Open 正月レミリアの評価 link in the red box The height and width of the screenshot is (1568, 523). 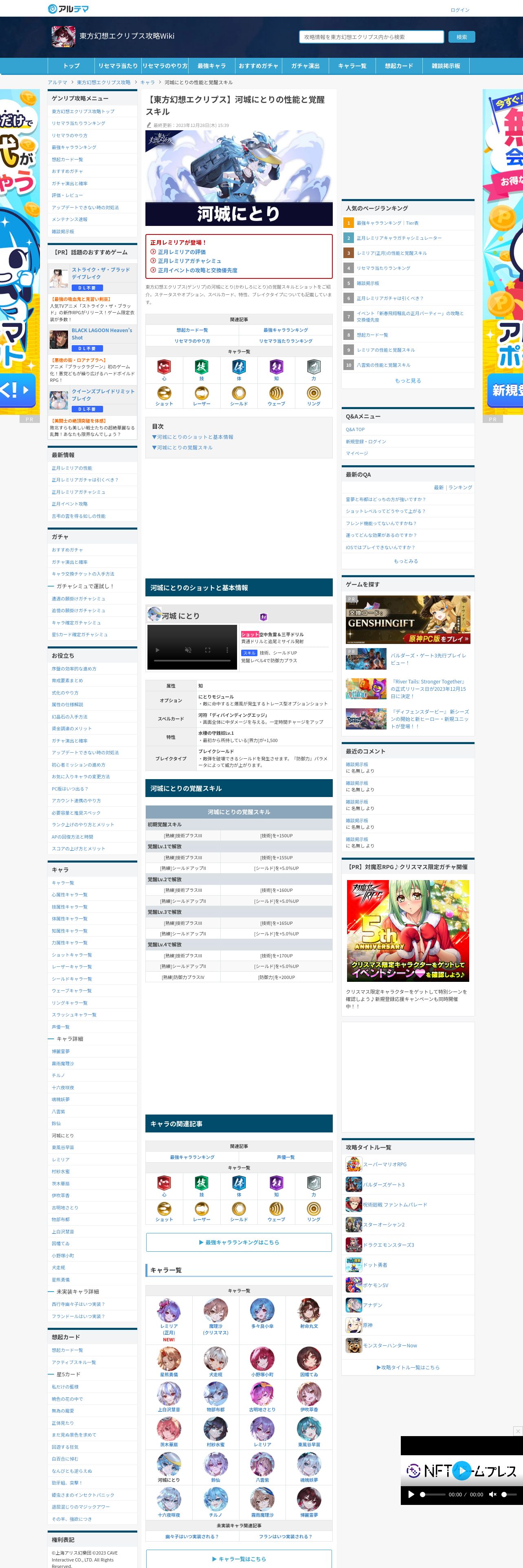point(181,252)
